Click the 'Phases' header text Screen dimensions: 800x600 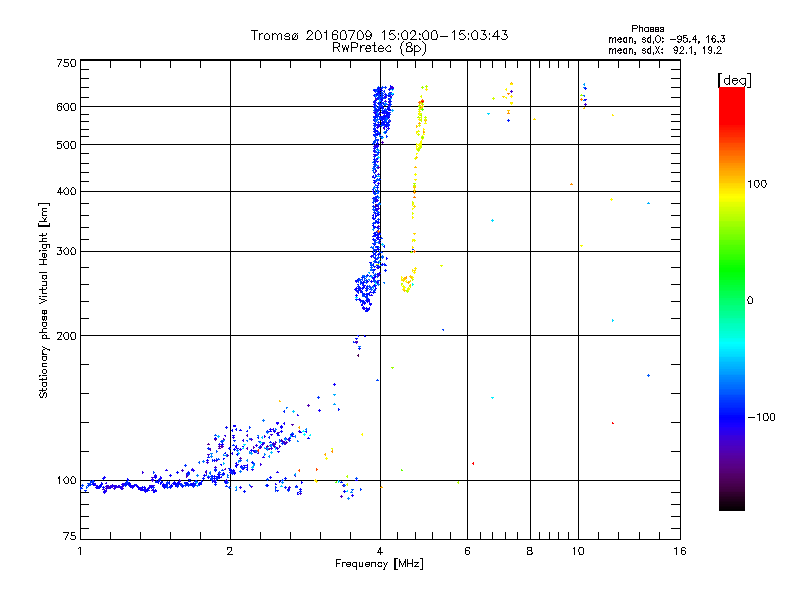coord(647,29)
